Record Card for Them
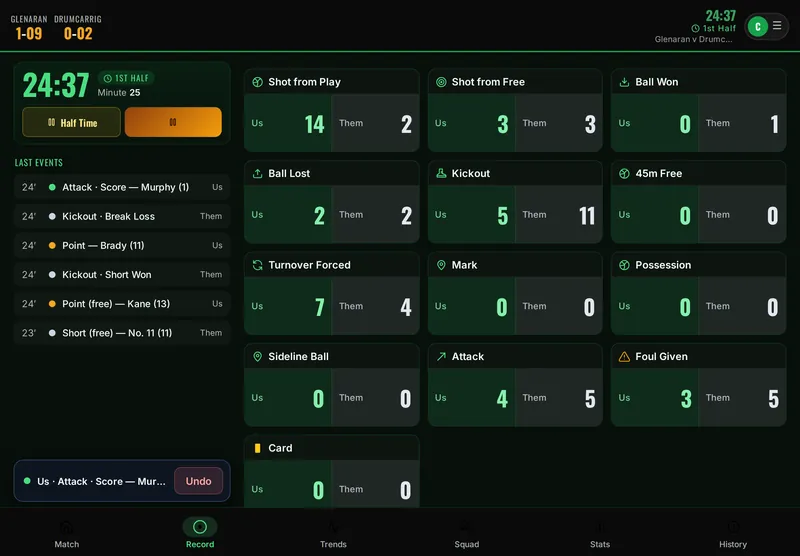 (x=376, y=484)
